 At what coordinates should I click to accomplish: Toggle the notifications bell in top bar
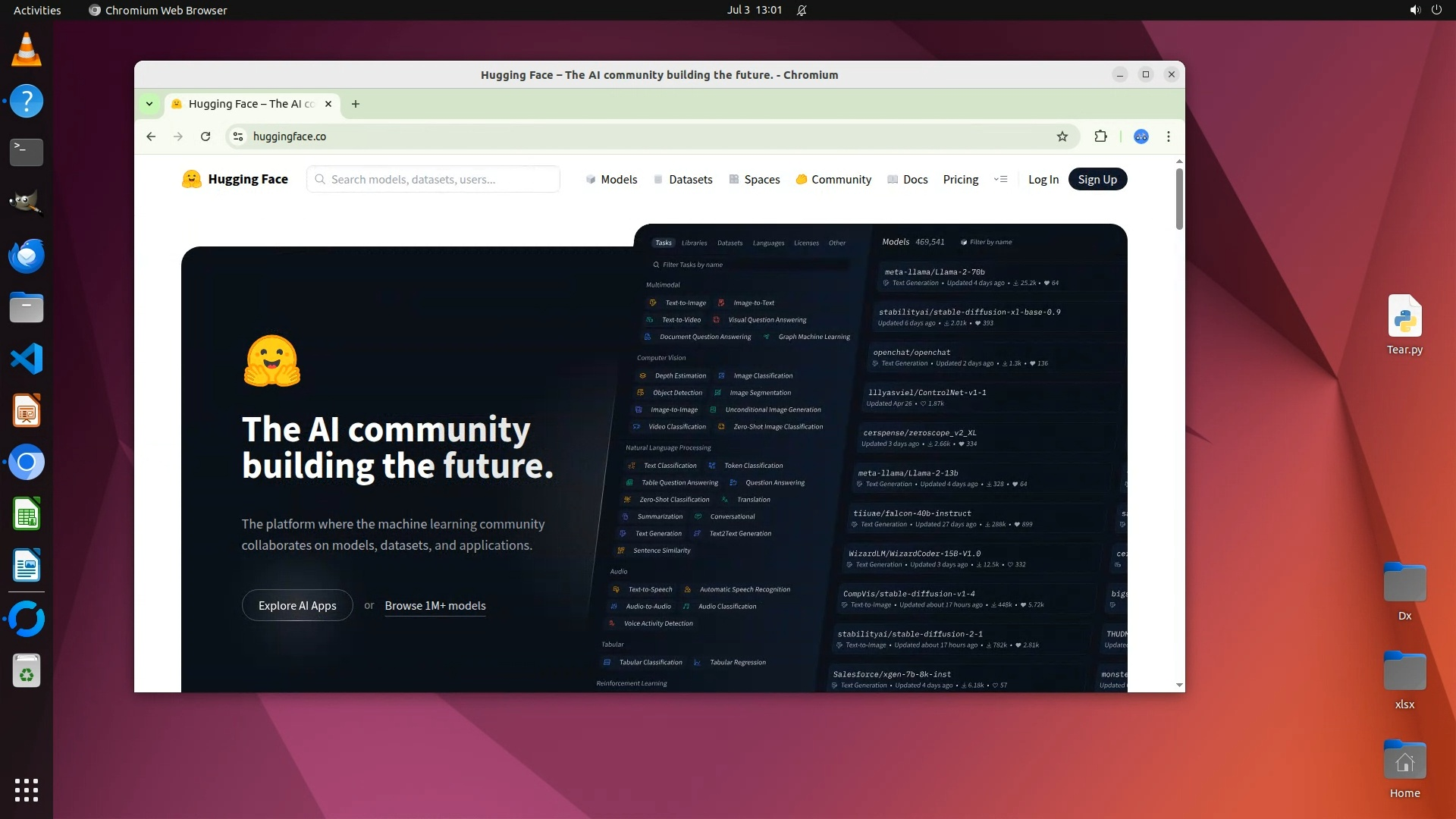click(802, 10)
